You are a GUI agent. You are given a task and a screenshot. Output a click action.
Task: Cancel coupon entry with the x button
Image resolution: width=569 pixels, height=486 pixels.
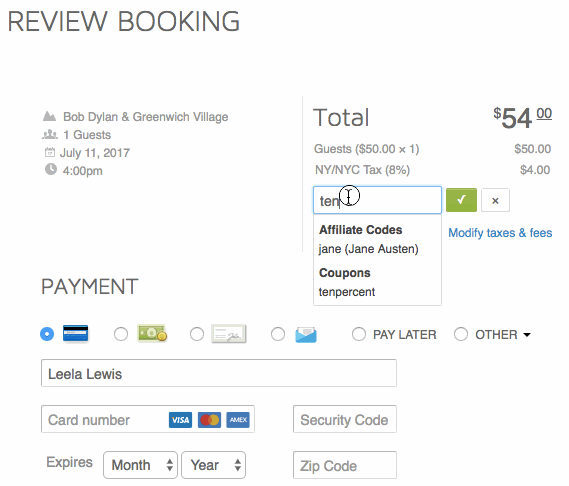pos(495,200)
